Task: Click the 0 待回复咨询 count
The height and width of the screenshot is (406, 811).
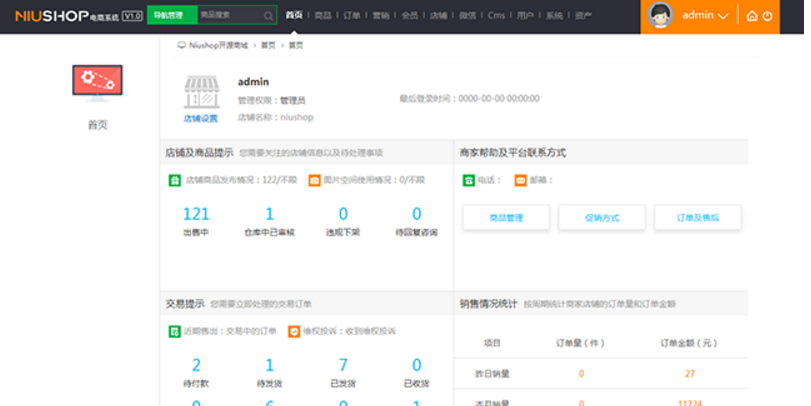Action: pyautogui.click(x=416, y=214)
